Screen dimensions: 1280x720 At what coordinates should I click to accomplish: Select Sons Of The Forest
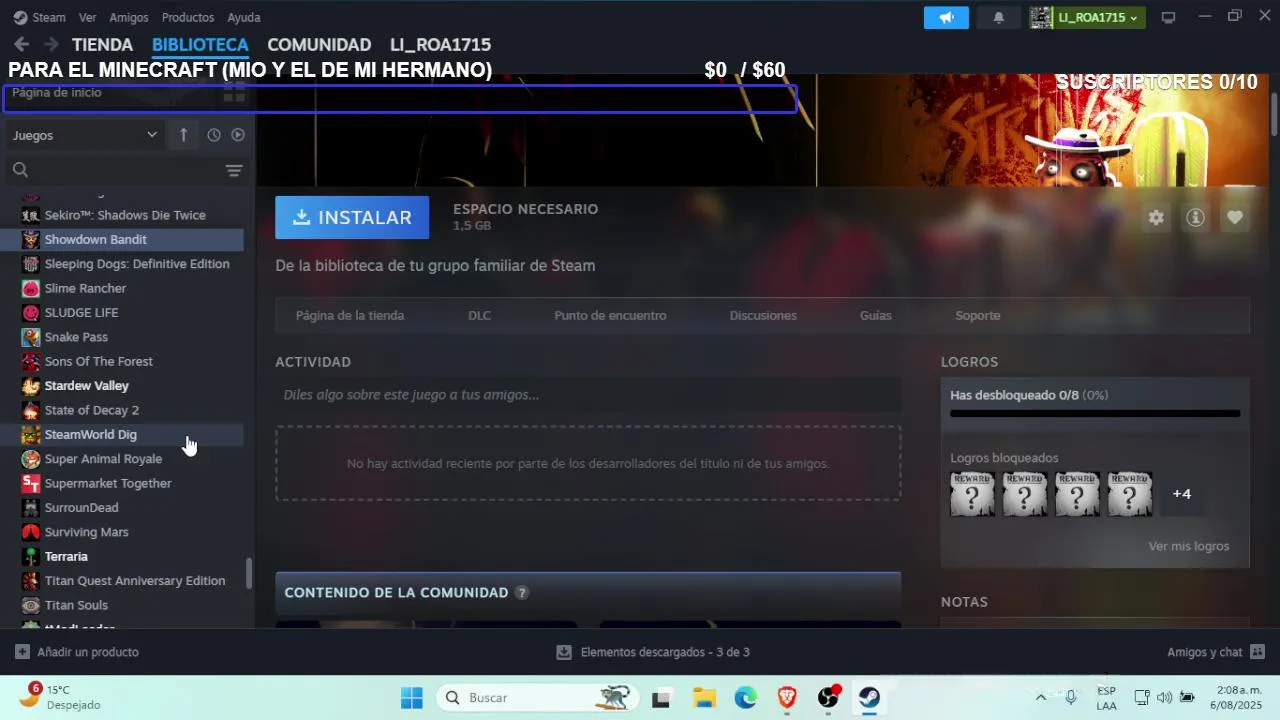tap(98, 361)
